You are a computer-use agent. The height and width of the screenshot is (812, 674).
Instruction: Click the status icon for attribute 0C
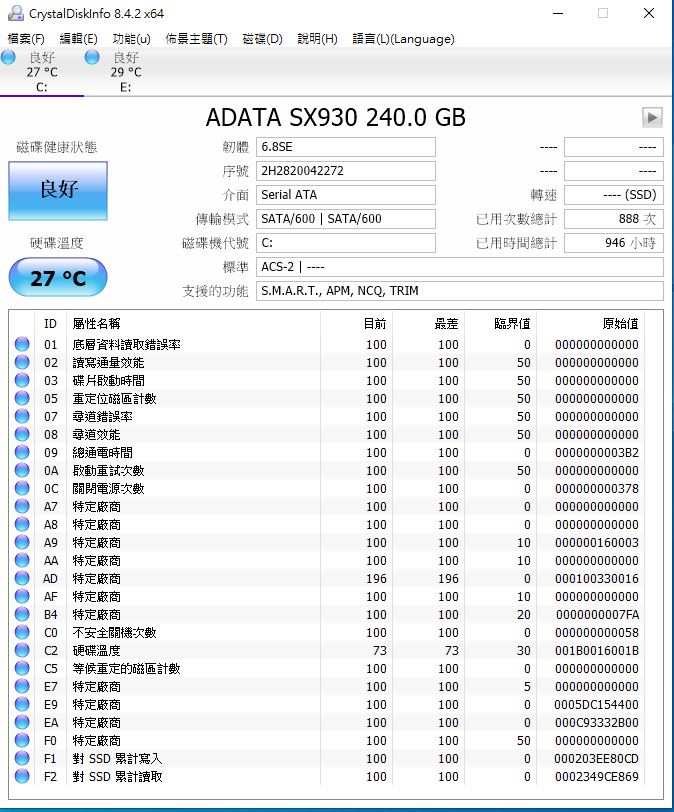click(x=22, y=488)
